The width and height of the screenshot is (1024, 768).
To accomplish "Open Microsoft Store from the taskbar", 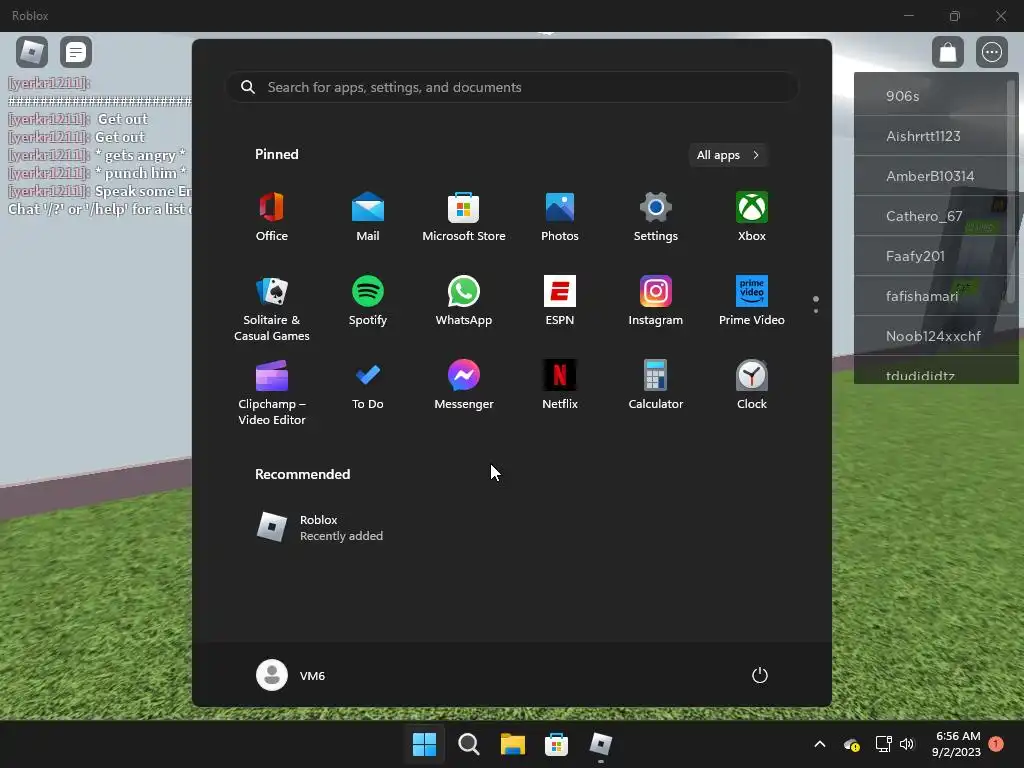I will coord(556,744).
